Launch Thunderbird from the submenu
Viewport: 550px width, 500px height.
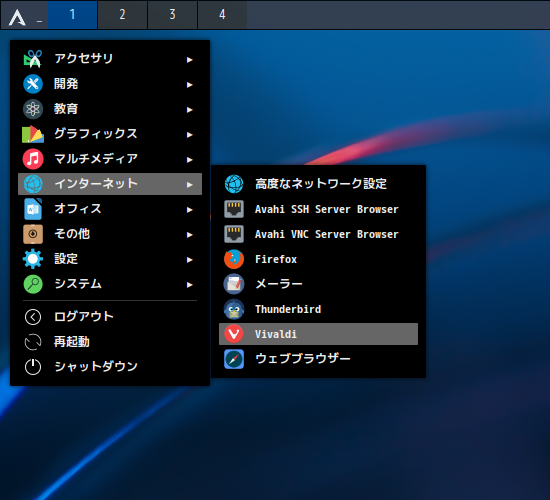(x=318, y=309)
